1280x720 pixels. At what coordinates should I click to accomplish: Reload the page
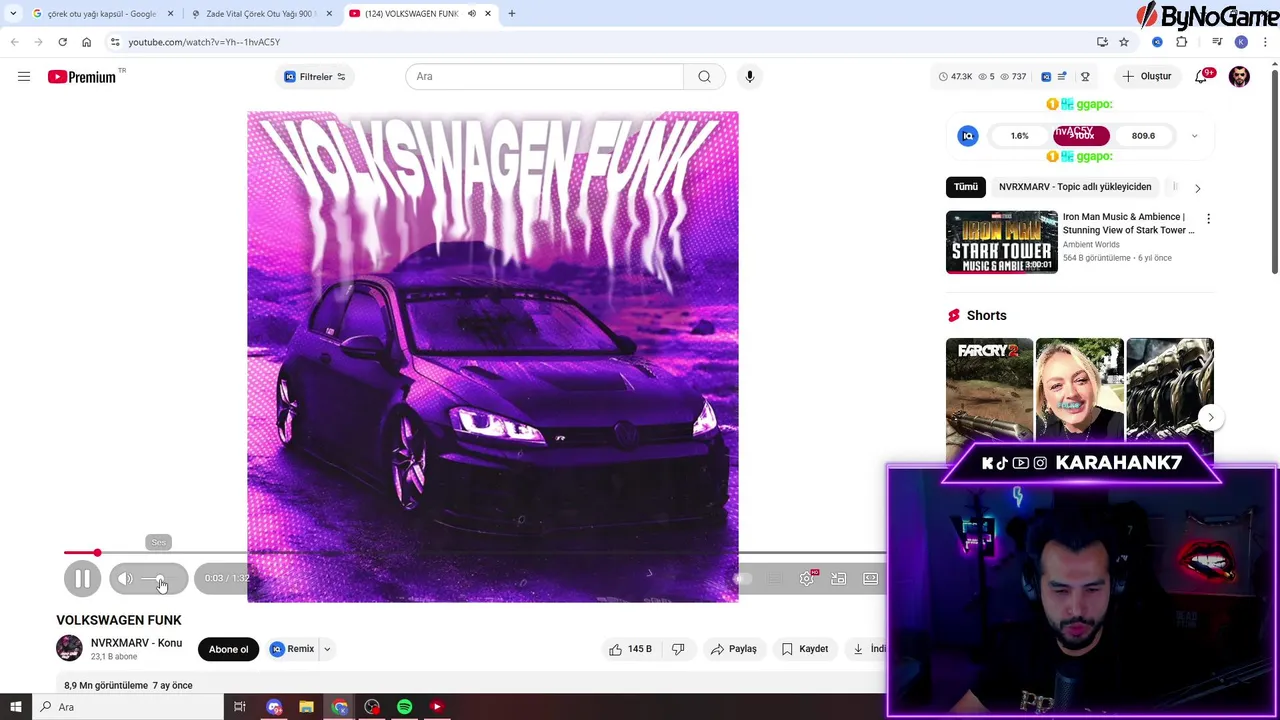pos(62,42)
